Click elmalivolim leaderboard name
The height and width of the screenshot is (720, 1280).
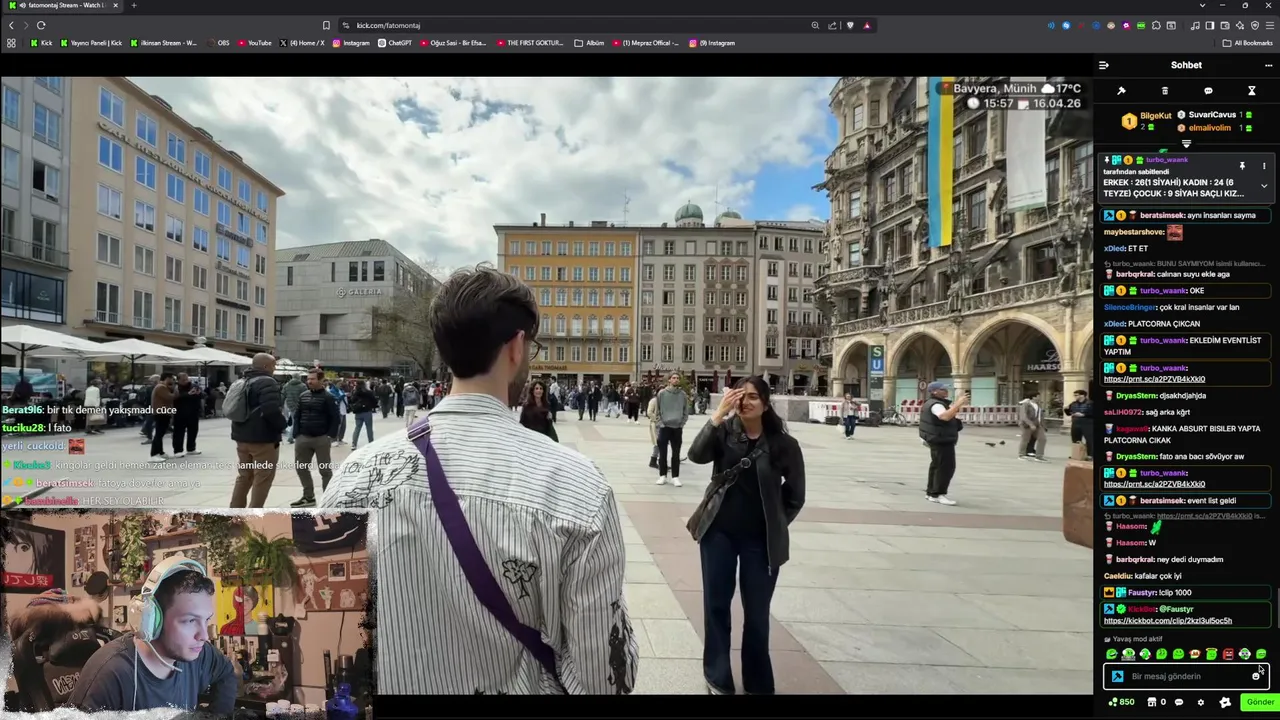[1210, 128]
